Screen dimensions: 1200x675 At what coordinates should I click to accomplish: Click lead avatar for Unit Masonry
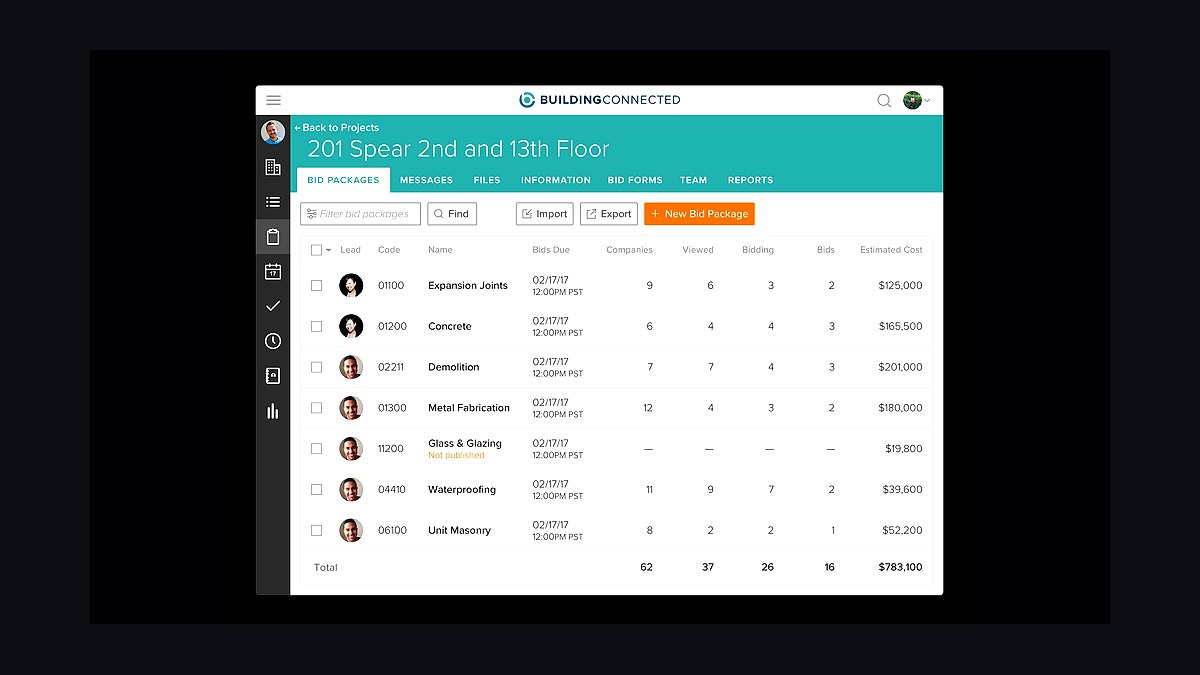[x=351, y=530]
